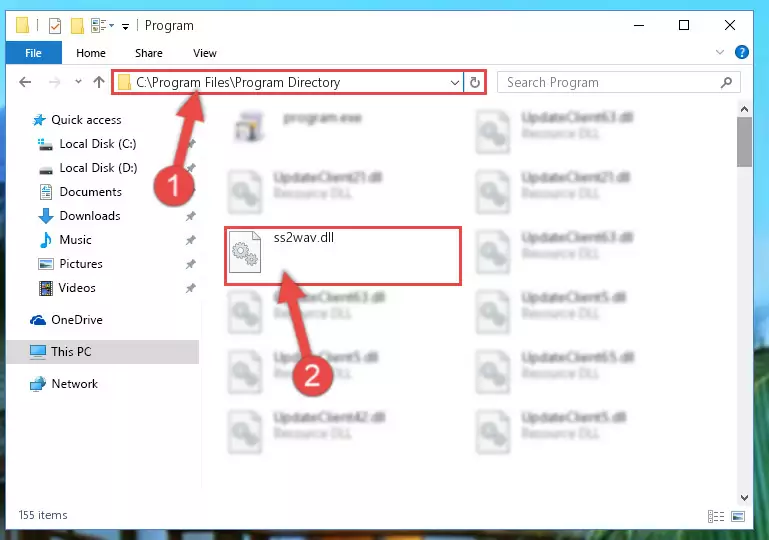
Task: Expand the ribbon chevron
Action: [x=719, y=52]
